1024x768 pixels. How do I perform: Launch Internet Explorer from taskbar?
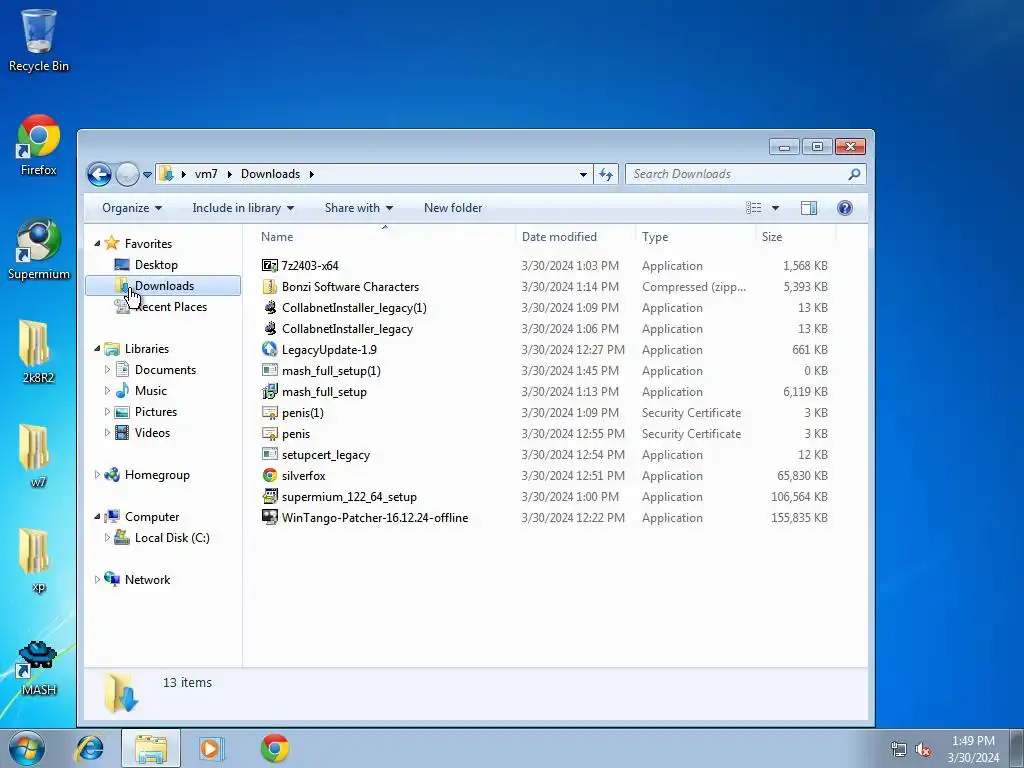tap(90, 748)
